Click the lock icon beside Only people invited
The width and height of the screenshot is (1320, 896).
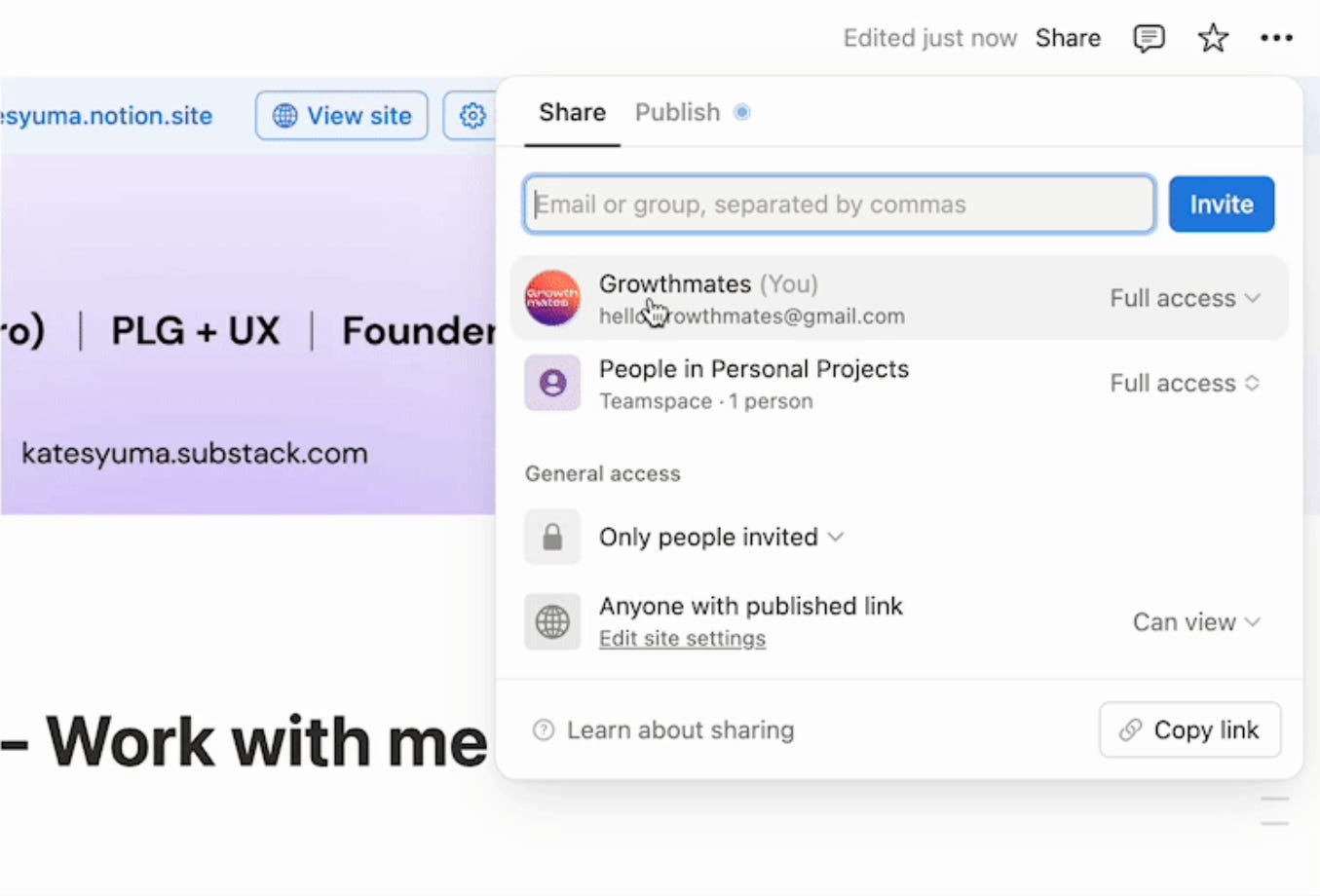pos(552,537)
